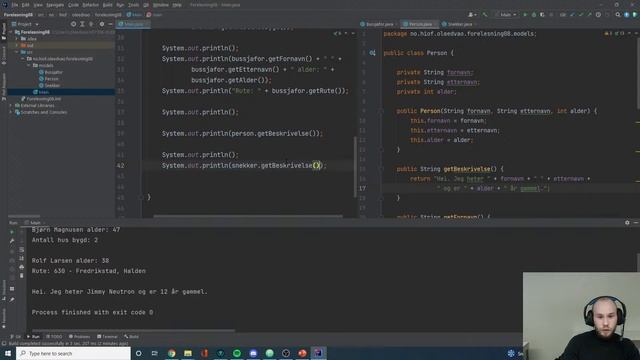The image size is (640, 360).
Task: Open the TODO tool window button
Action: pyautogui.click(x=54, y=337)
